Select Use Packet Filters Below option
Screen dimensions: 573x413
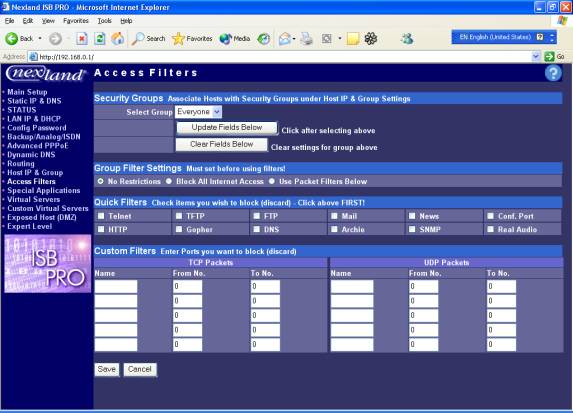click(272, 181)
